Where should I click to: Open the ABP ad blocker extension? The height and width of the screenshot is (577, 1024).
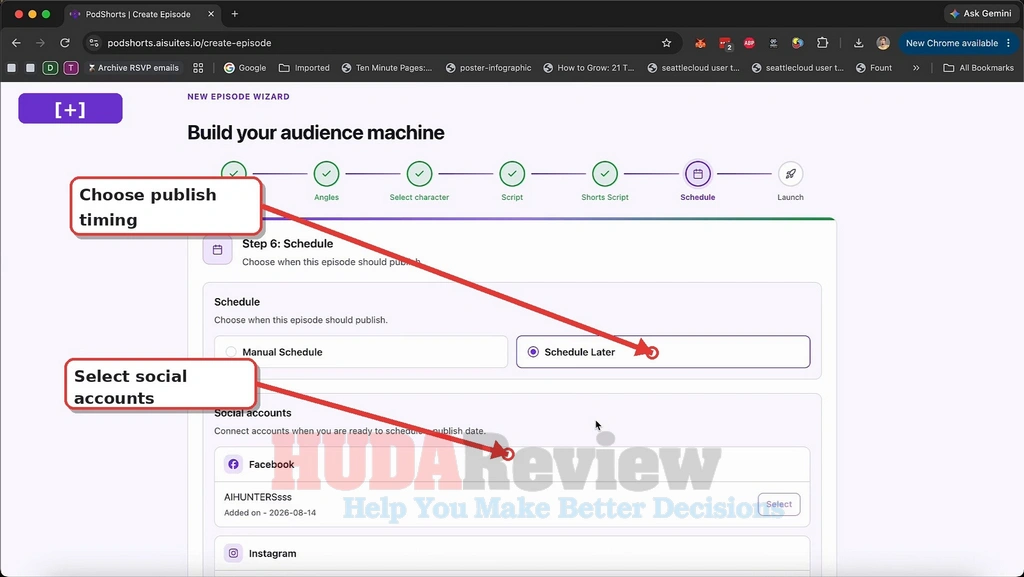click(749, 43)
